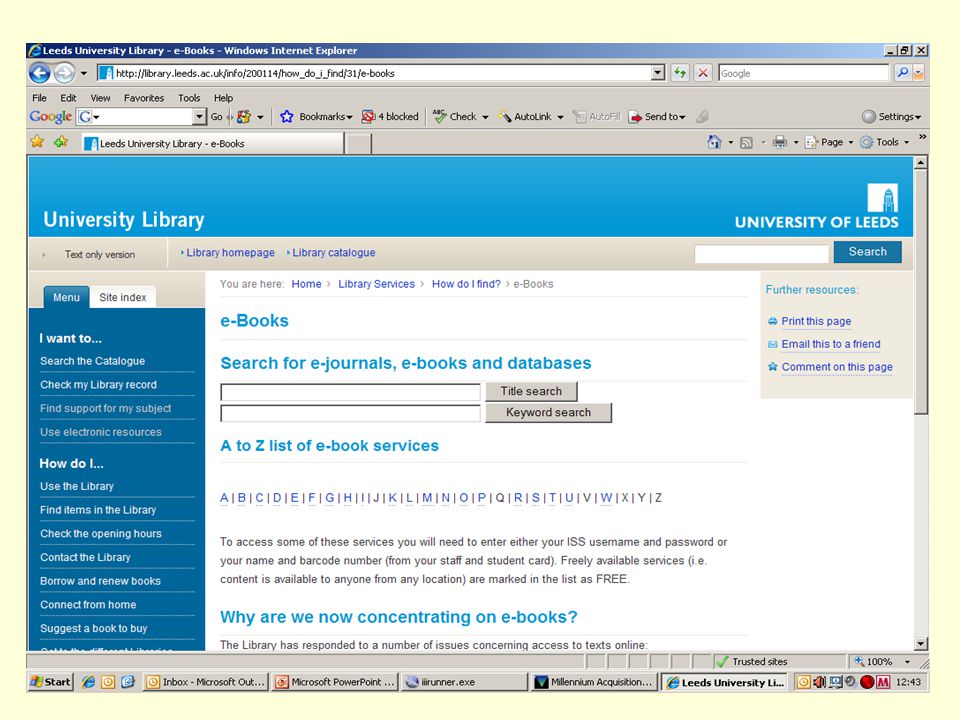960x720 pixels.
Task: Switch to the Site index tab
Action: coord(122,297)
